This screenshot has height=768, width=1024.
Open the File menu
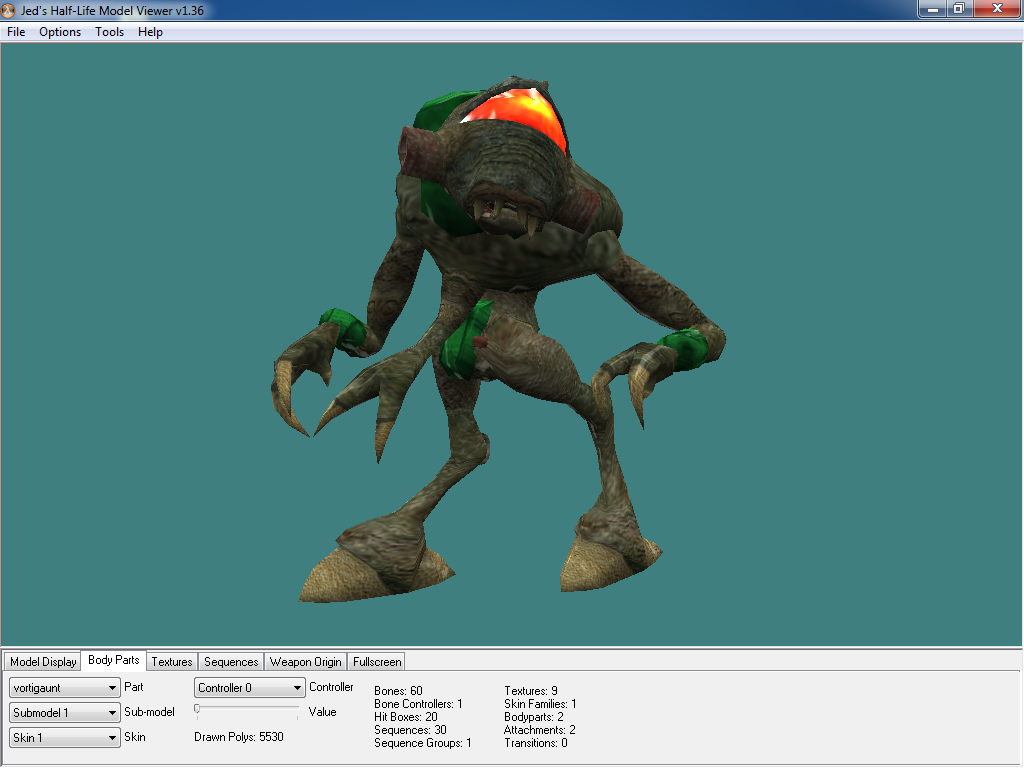click(16, 32)
